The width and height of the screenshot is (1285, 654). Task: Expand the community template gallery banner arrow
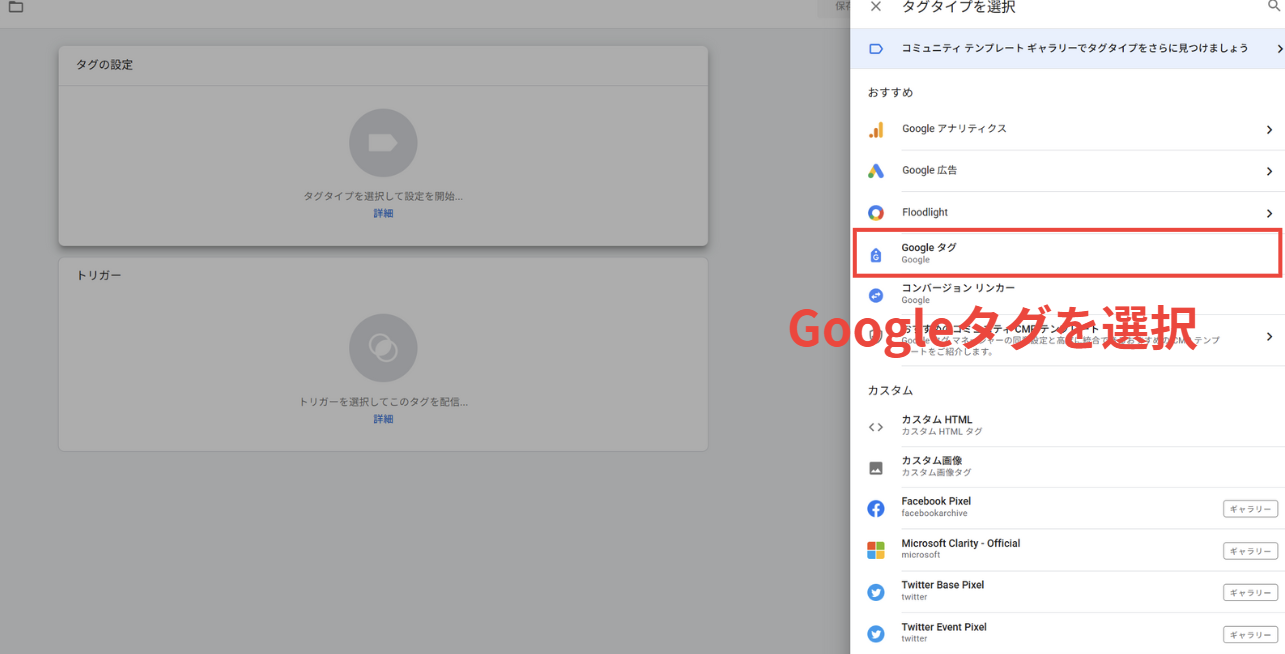[1279, 48]
